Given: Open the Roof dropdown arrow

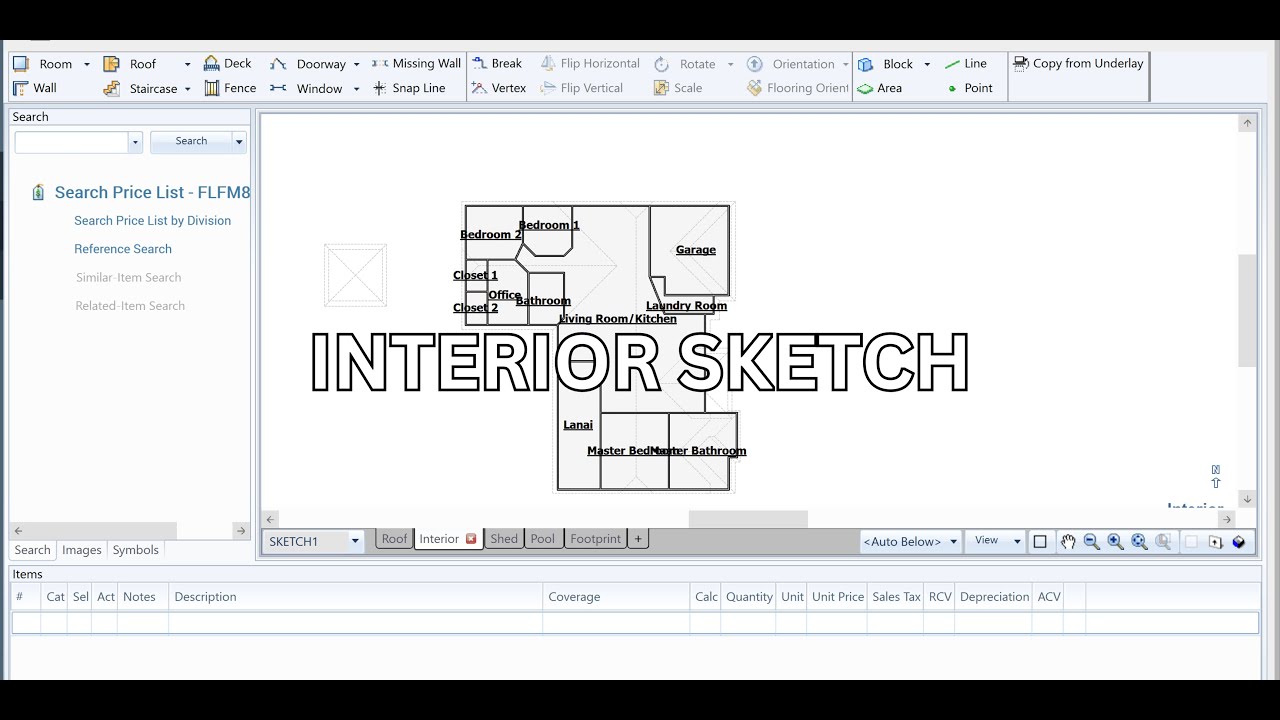Looking at the screenshot, I should pyautogui.click(x=187, y=64).
